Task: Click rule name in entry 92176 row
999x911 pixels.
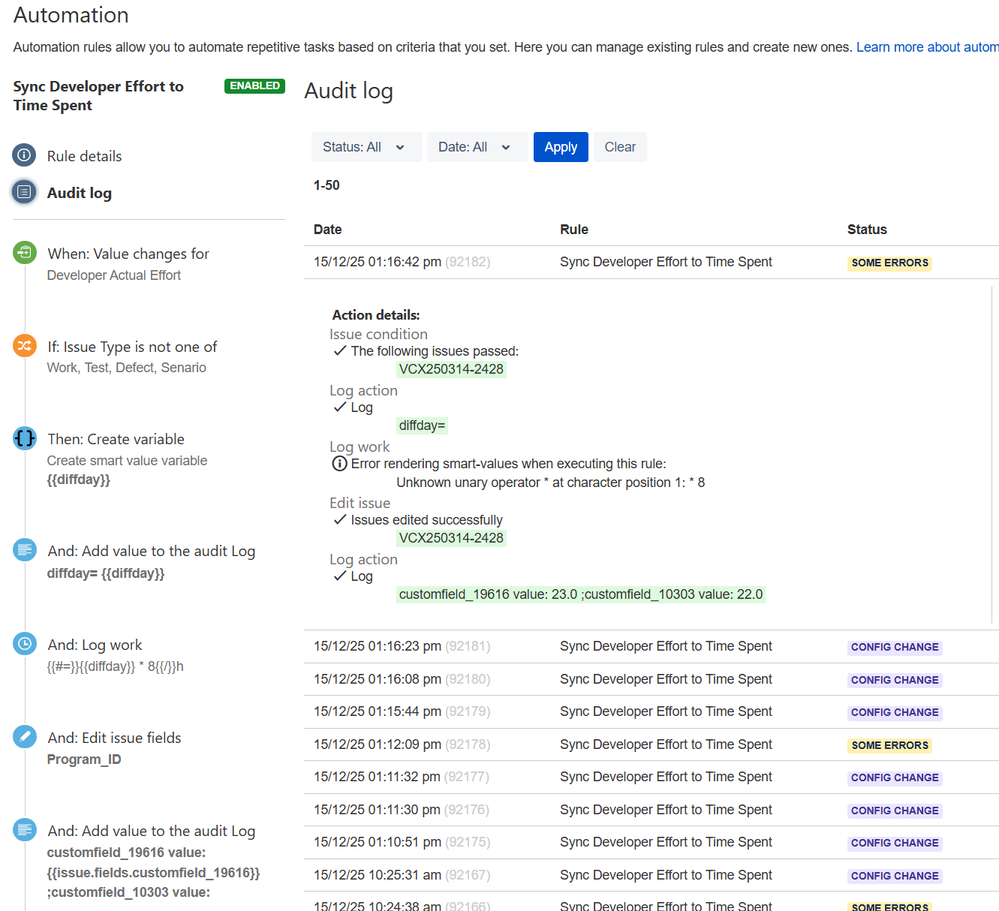Action: click(666, 810)
